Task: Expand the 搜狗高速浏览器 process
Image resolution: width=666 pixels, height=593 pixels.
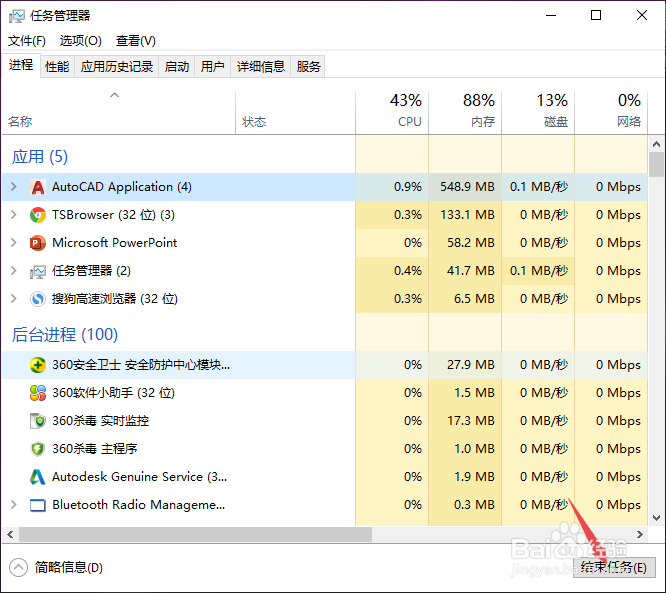Action: [x=14, y=299]
